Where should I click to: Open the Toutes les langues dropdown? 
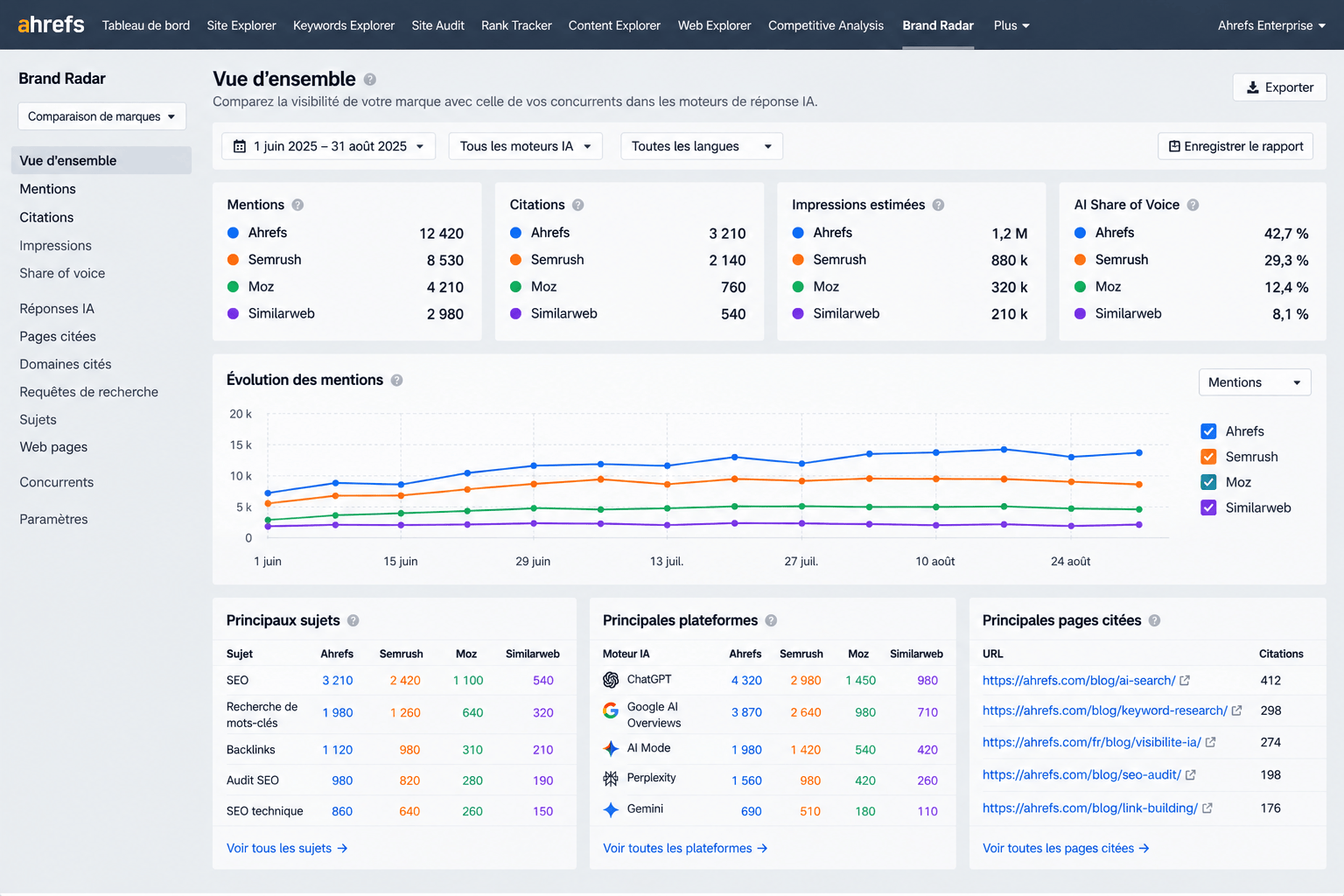click(x=702, y=146)
